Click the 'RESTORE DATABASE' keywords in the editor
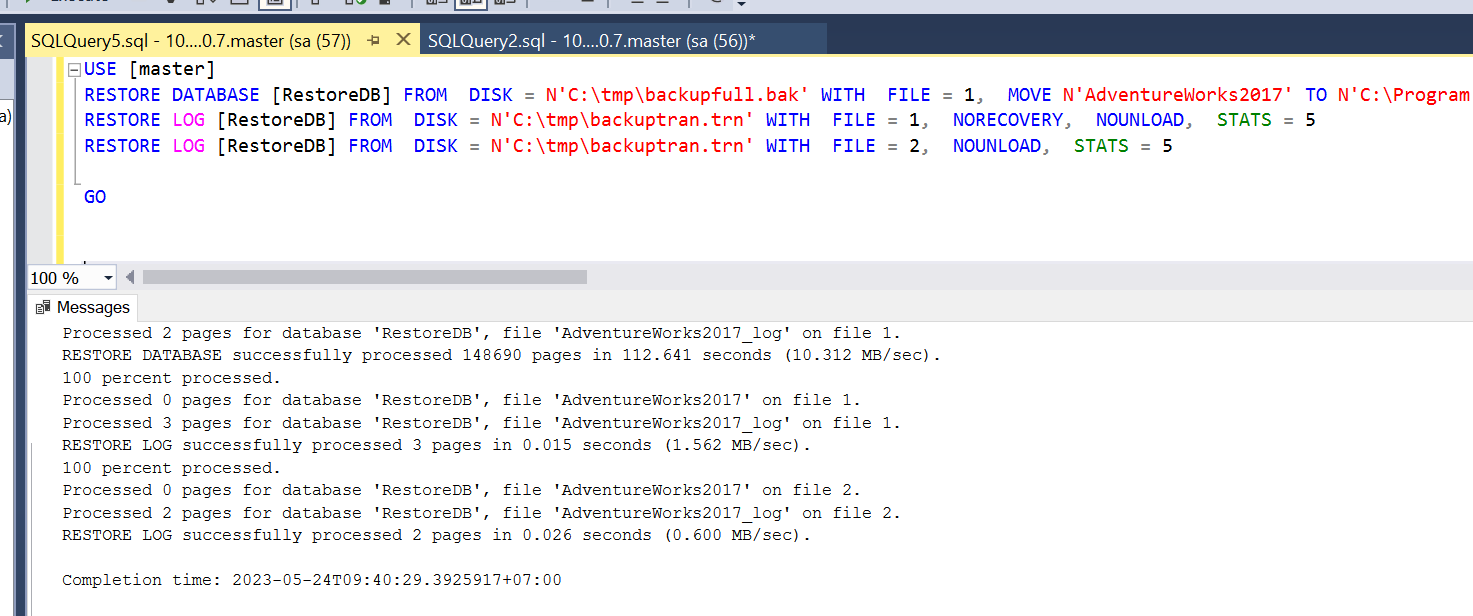This screenshot has height=616, width=1473. tap(171, 95)
